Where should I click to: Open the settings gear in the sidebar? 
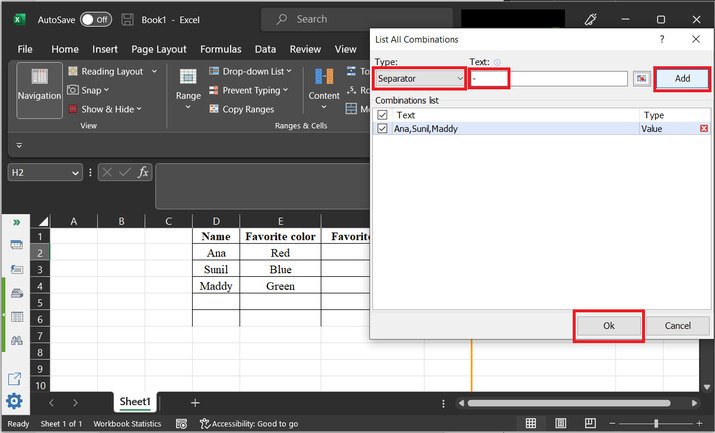point(15,401)
